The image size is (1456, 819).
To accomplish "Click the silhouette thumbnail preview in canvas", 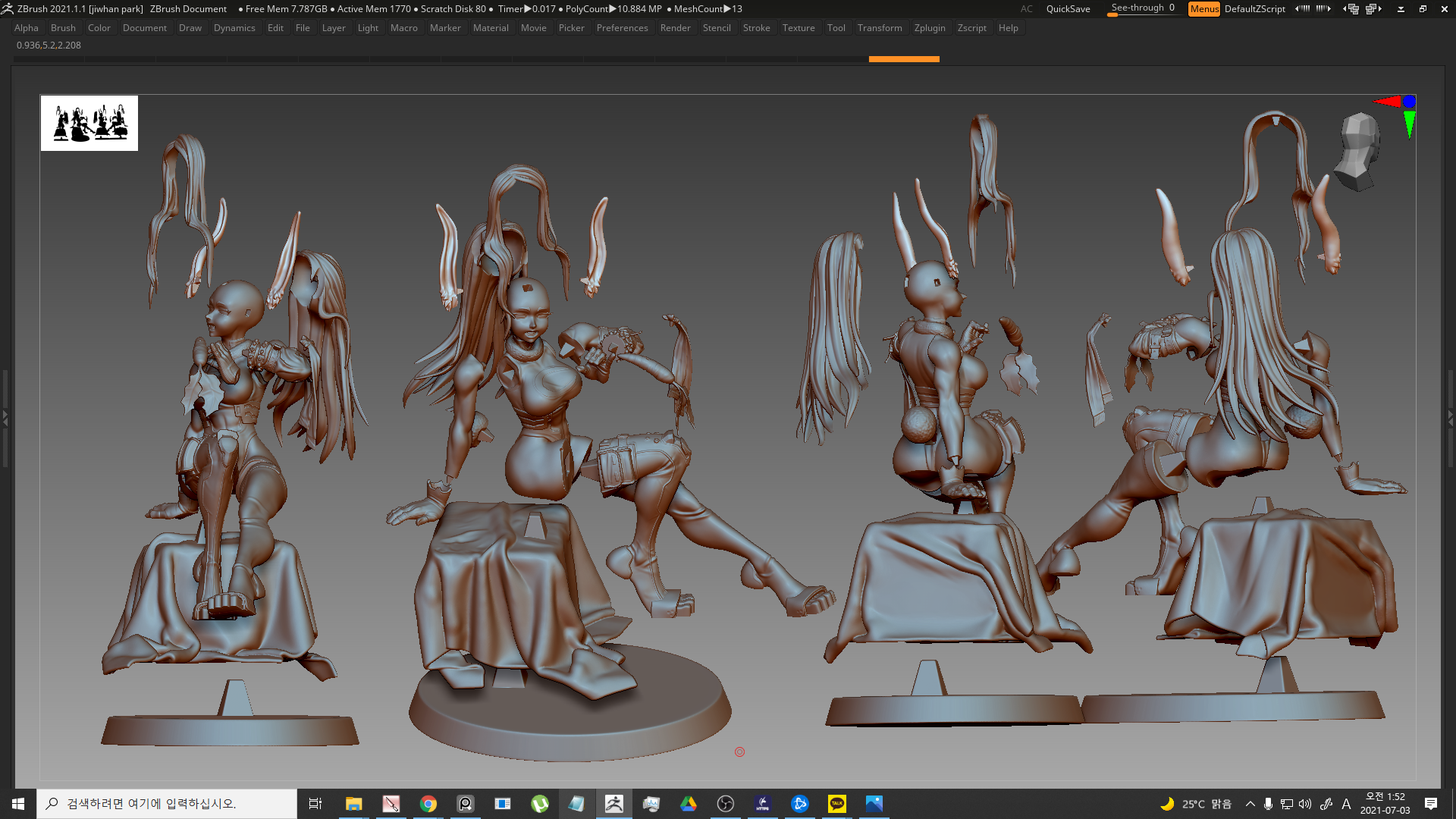I will (x=89, y=123).
